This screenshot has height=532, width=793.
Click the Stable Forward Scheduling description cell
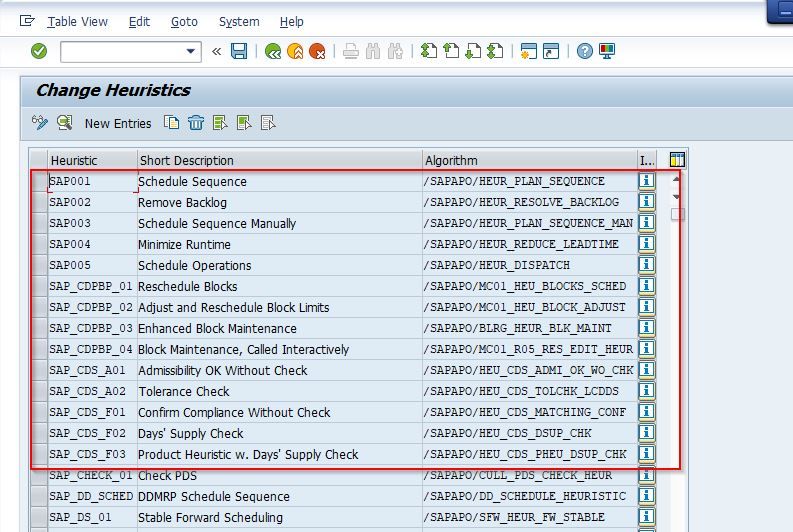[x=280, y=517]
